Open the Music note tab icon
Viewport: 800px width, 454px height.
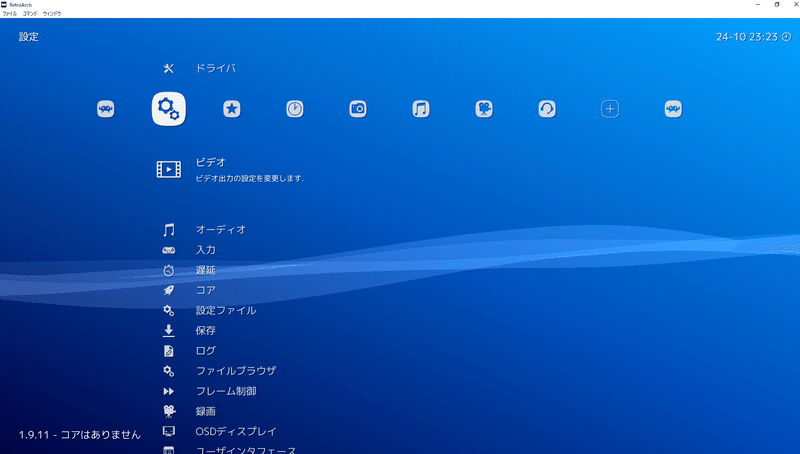coord(421,109)
